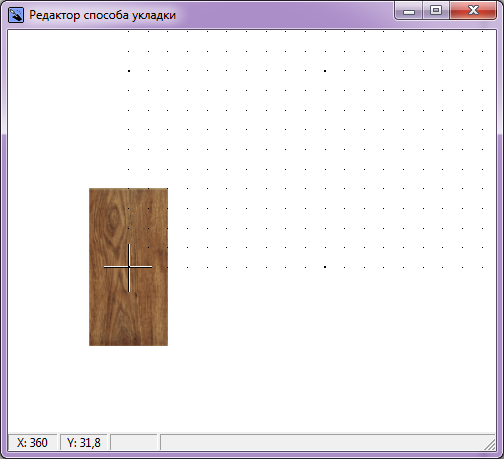
Task: Click the 'Редактор способа укладки' title text
Action: 102,15
